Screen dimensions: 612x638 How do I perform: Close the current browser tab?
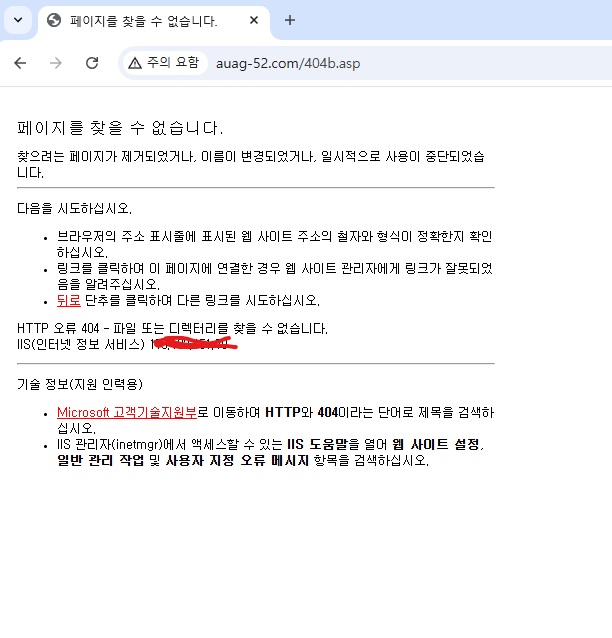click(254, 20)
